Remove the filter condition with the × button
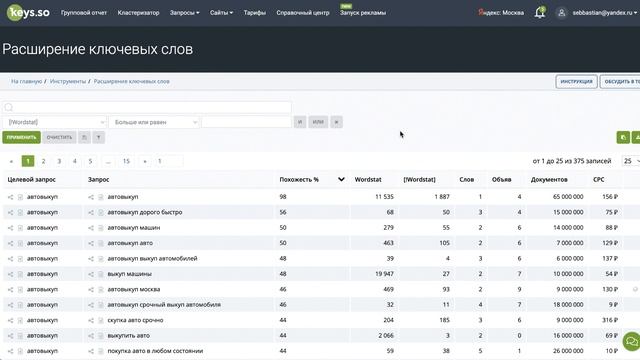Screen dimensions: 640x360 [x=336, y=122]
